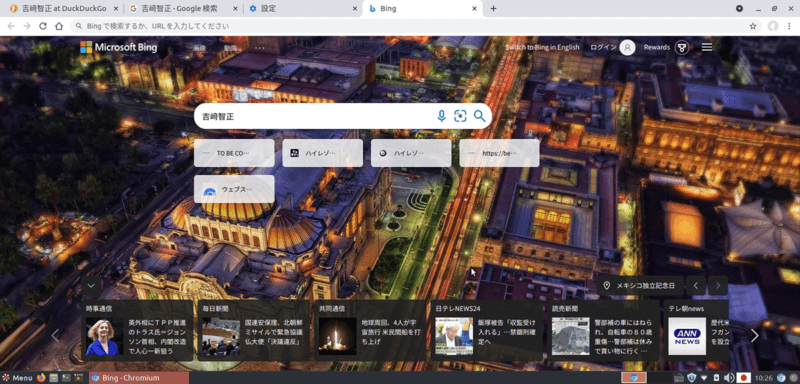Open the https://be… quick link tile
The image size is (800, 384).
[499, 153]
